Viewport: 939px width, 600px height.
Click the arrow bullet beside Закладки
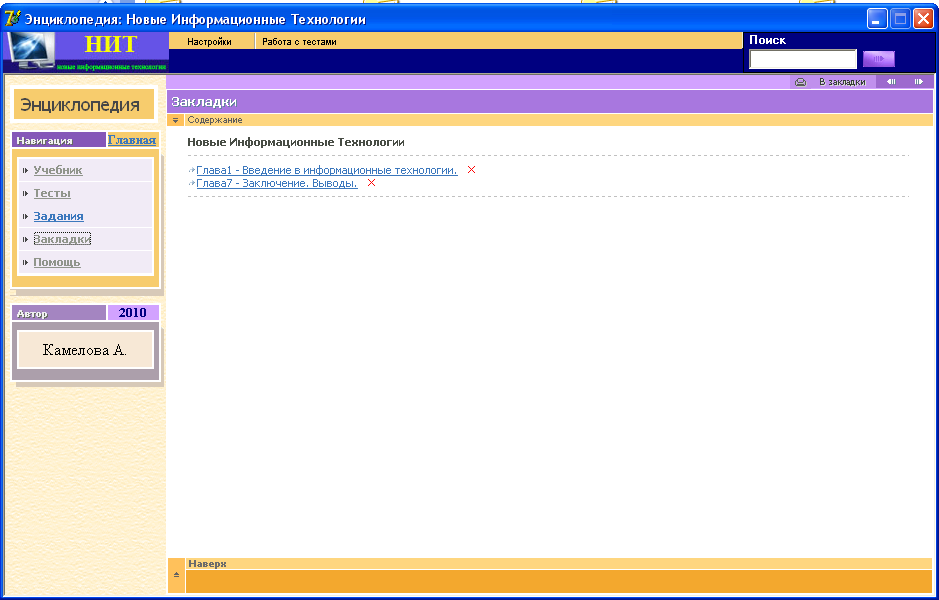click(25, 240)
